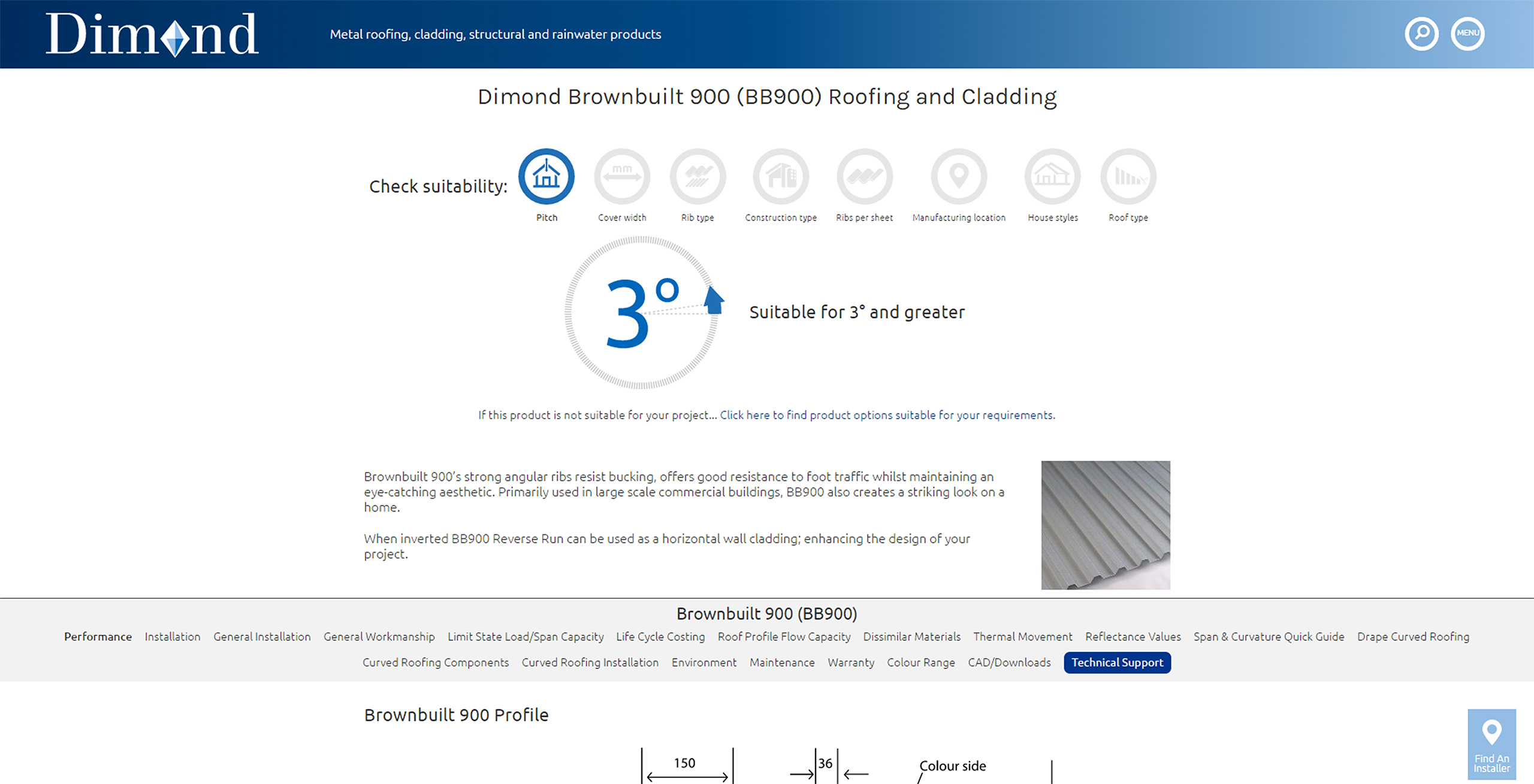The width and height of the screenshot is (1534, 784).
Task: Click the 'Brownbuilt 900 (BB900)' section heading
Action: [x=767, y=614]
